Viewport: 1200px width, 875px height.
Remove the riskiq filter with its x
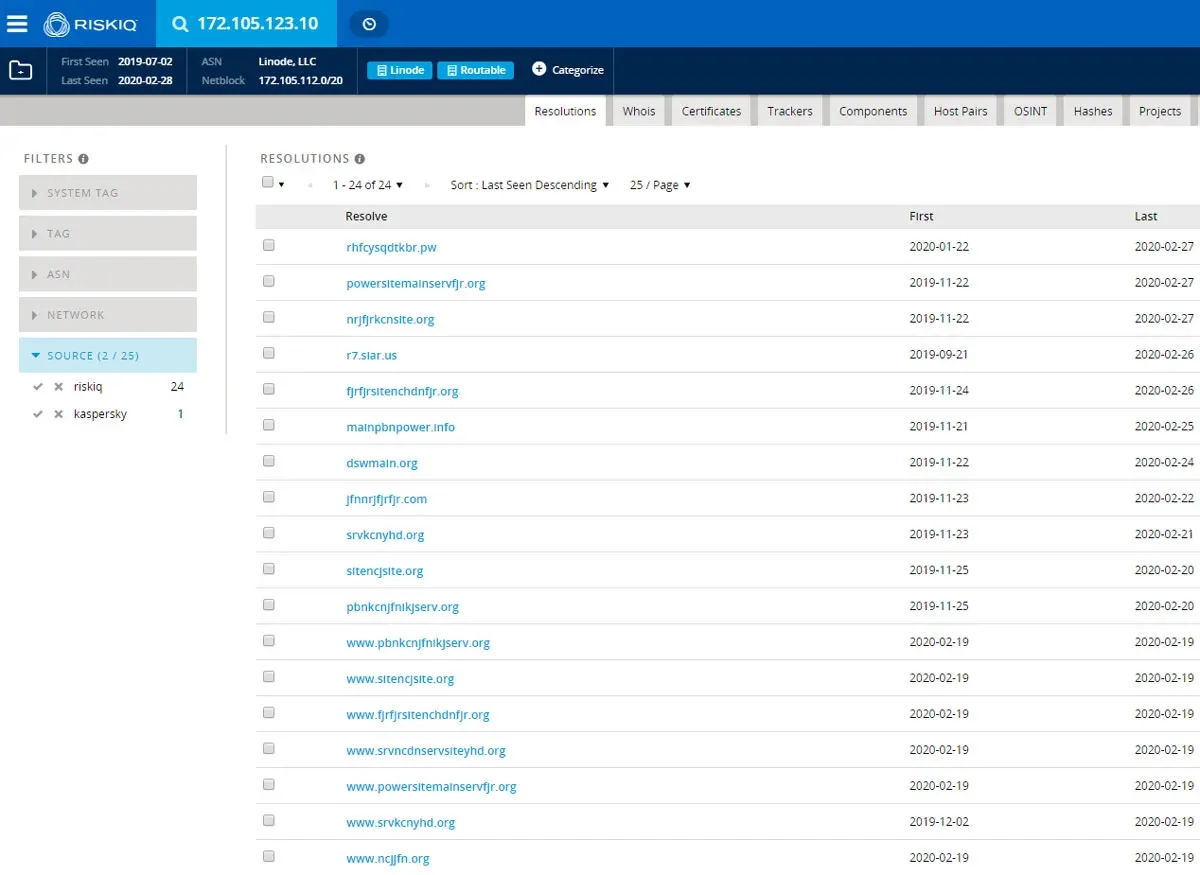57,386
